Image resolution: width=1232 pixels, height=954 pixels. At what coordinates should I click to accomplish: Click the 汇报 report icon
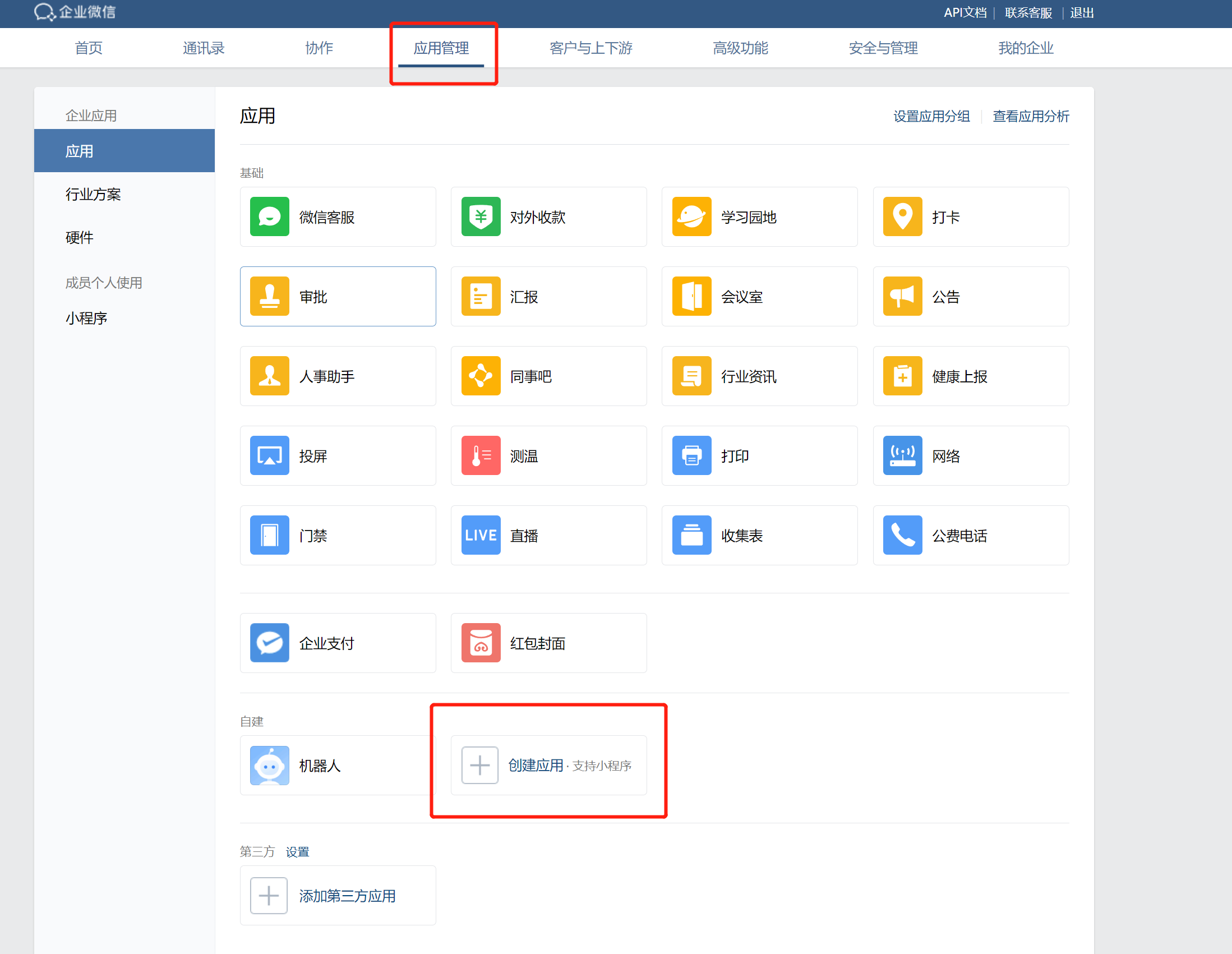tap(481, 296)
